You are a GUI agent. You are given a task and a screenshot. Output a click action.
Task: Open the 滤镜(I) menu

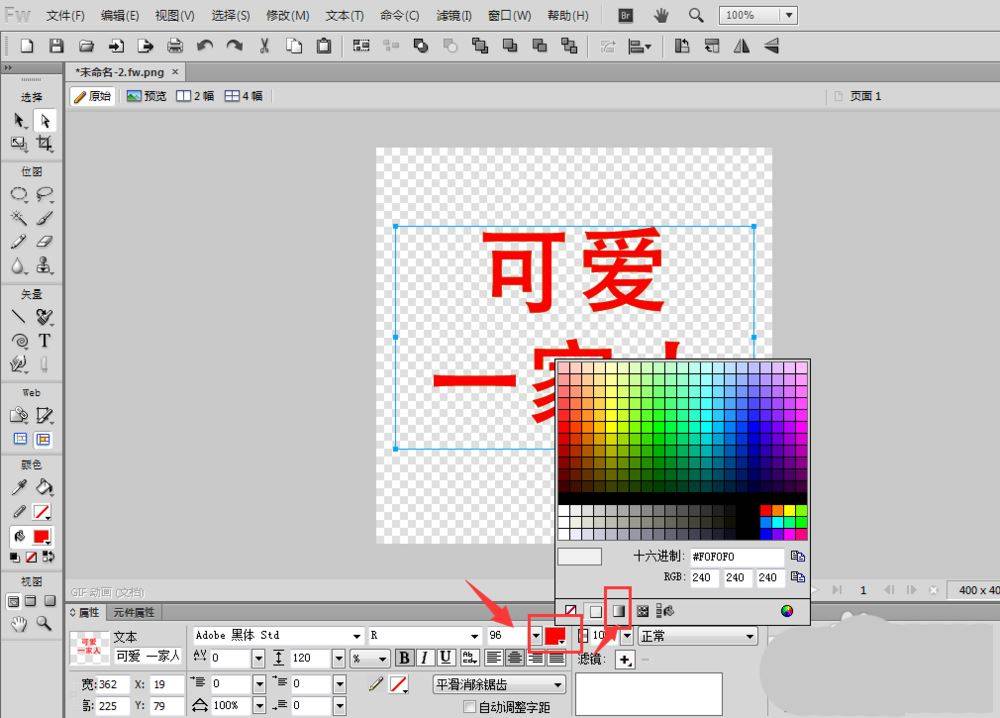(x=455, y=16)
